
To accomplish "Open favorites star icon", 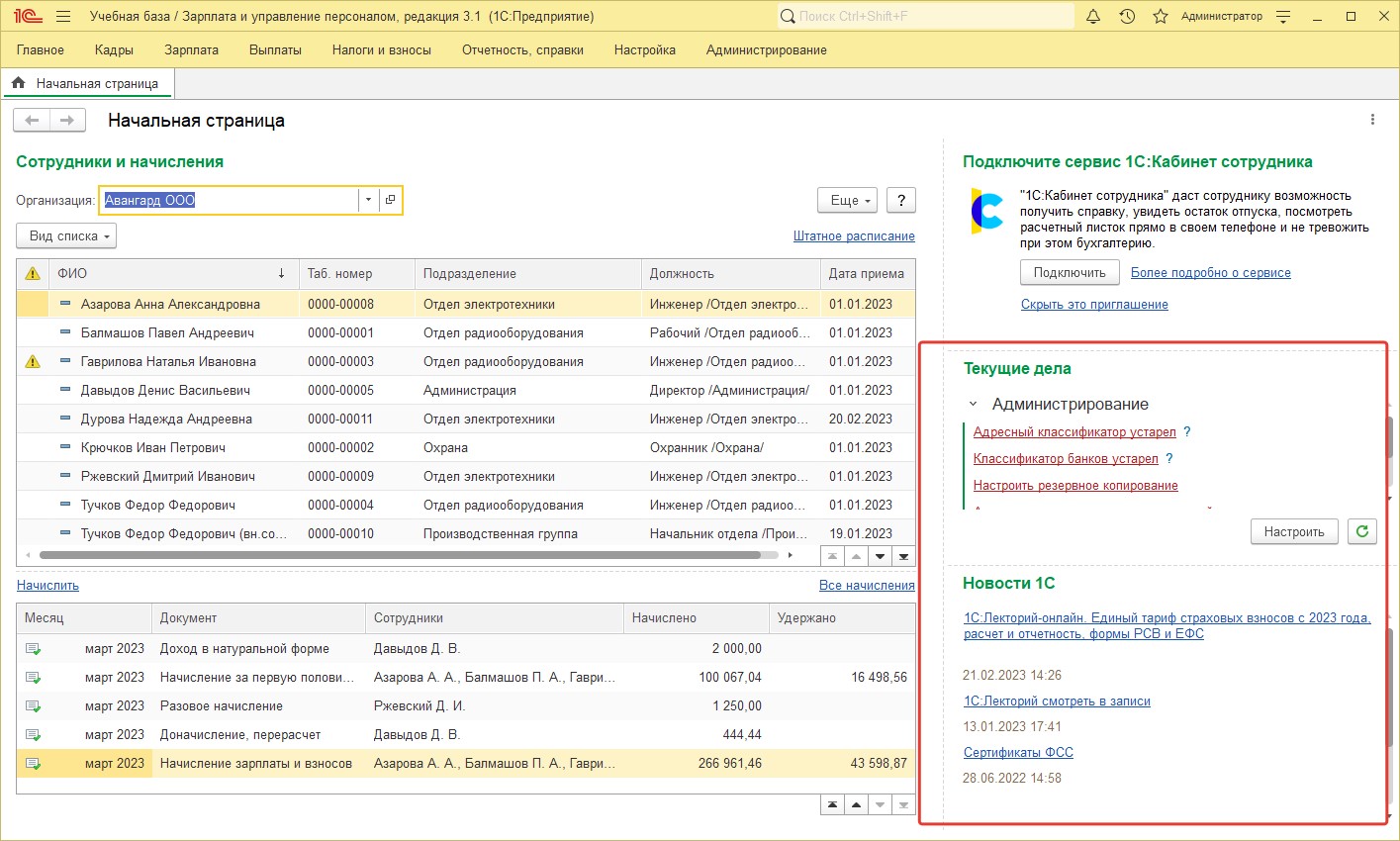I will click(1161, 17).
